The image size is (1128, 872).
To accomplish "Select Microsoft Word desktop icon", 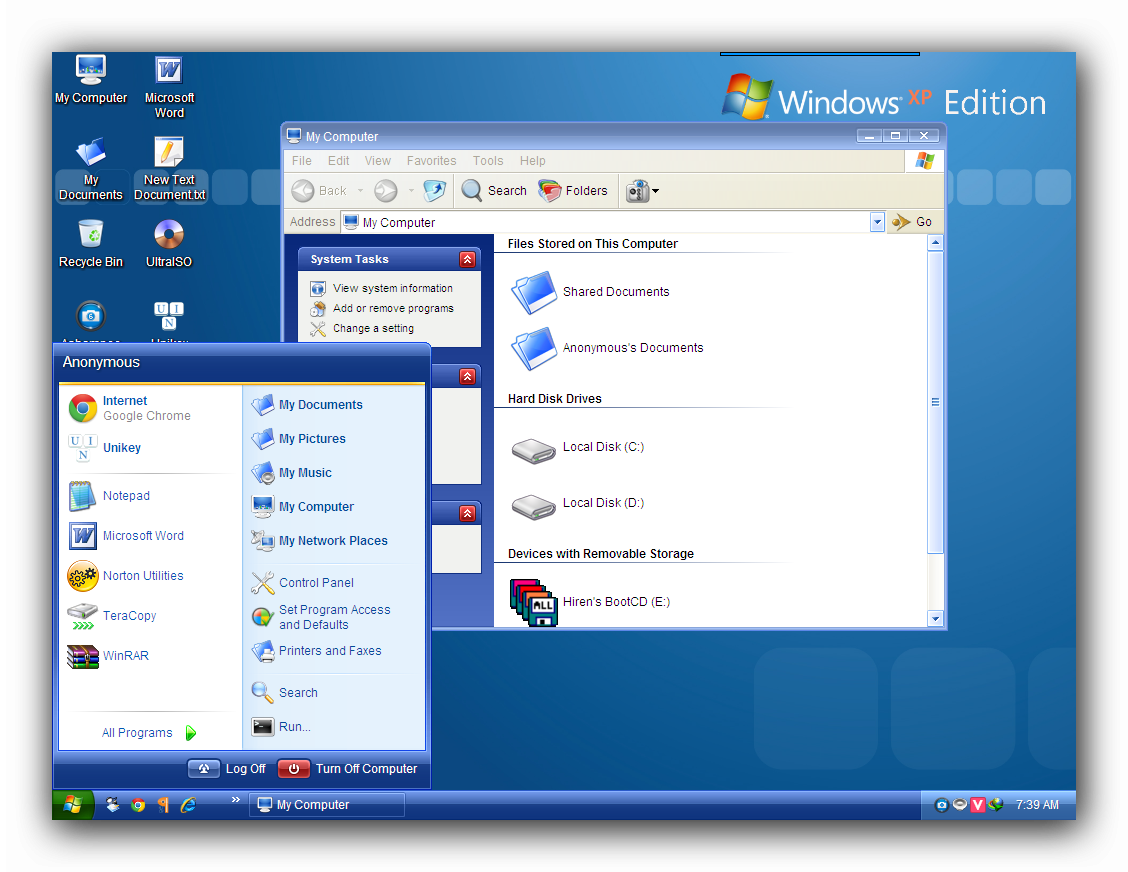I will tap(169, 86).
